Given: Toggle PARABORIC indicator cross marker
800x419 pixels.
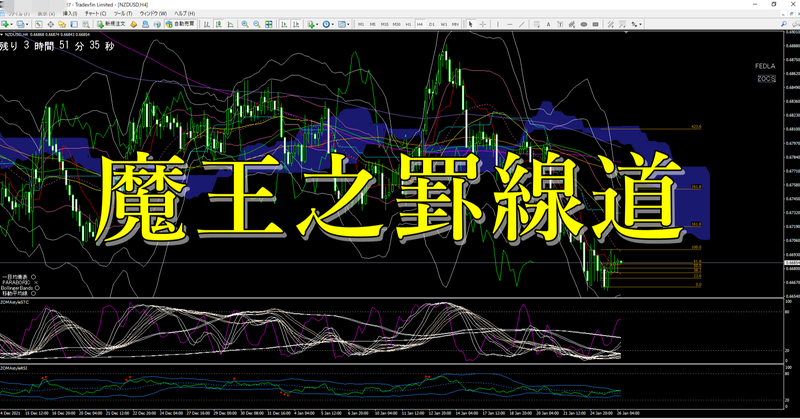Looking at the screenshot, I should point(36,282).
